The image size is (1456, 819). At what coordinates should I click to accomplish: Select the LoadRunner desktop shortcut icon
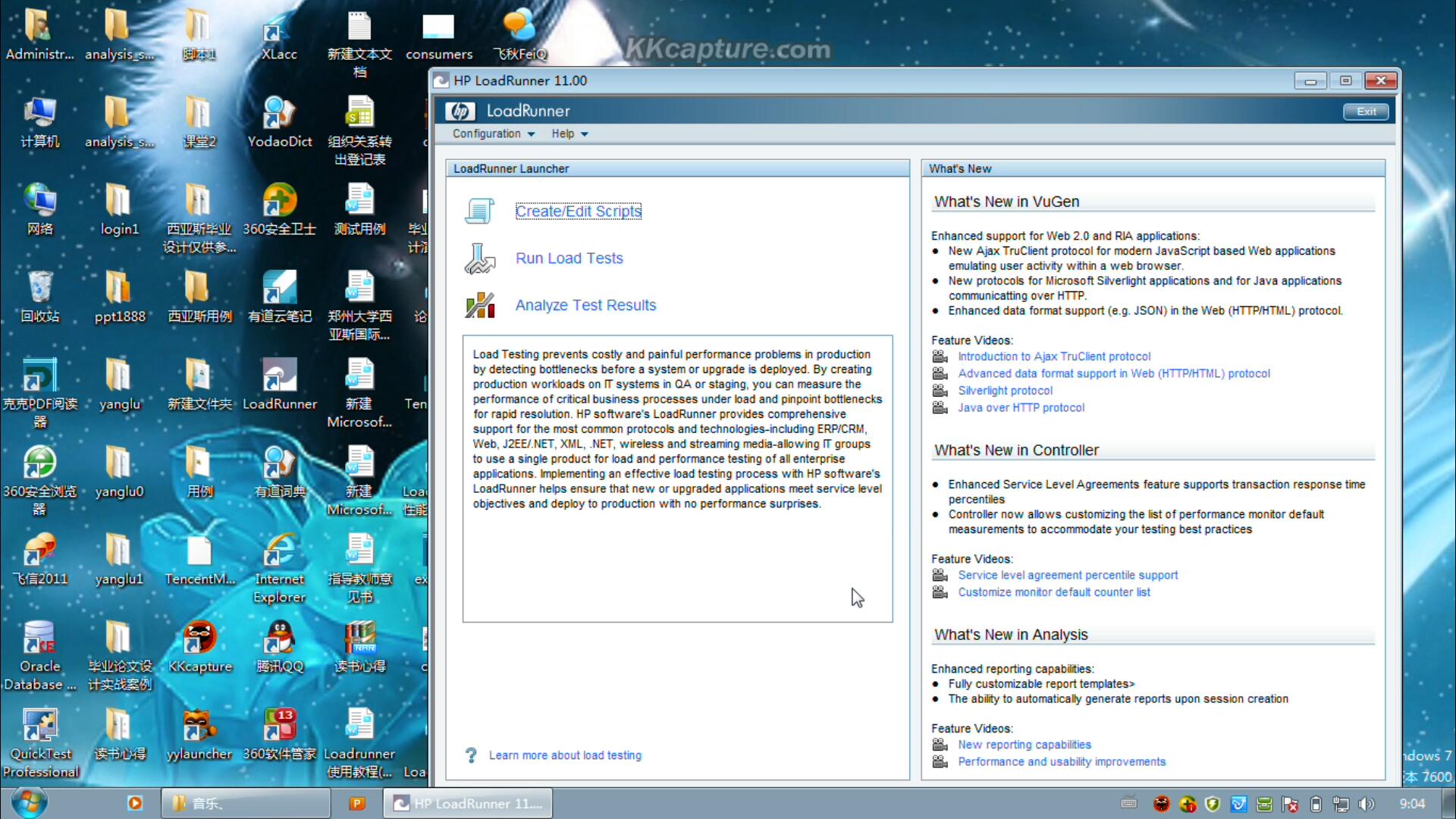[279, 375]
